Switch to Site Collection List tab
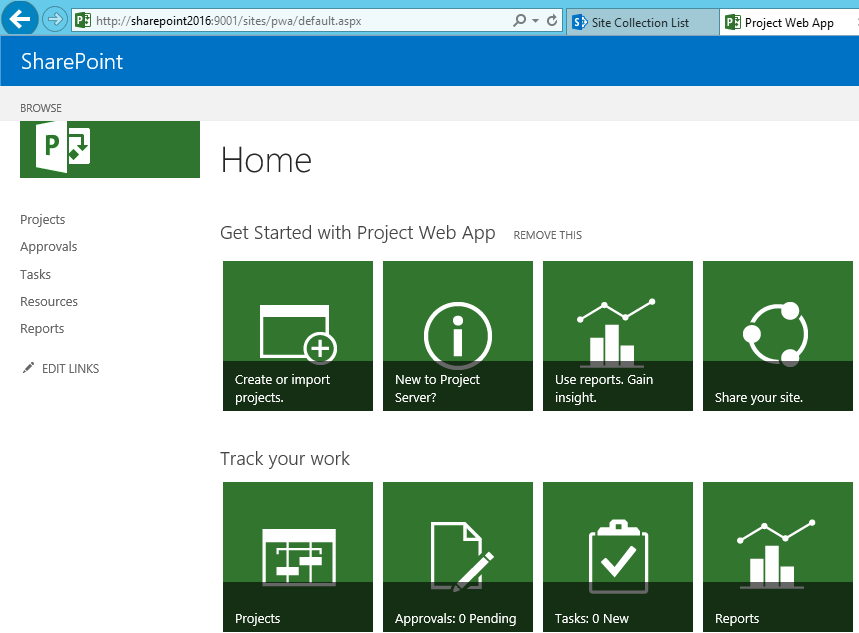The width and height of the screenshot is (859, 633). coord(642,22)
